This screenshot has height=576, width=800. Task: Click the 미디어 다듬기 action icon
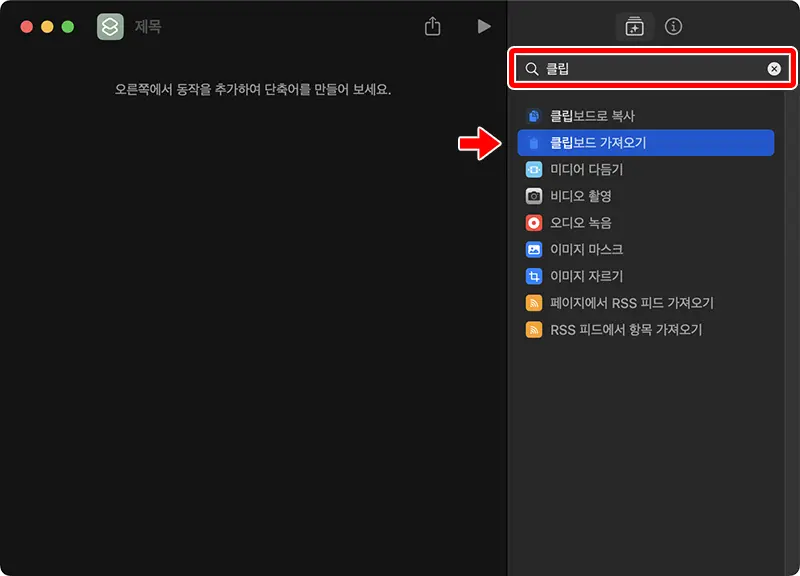click(x=536, y=170)
